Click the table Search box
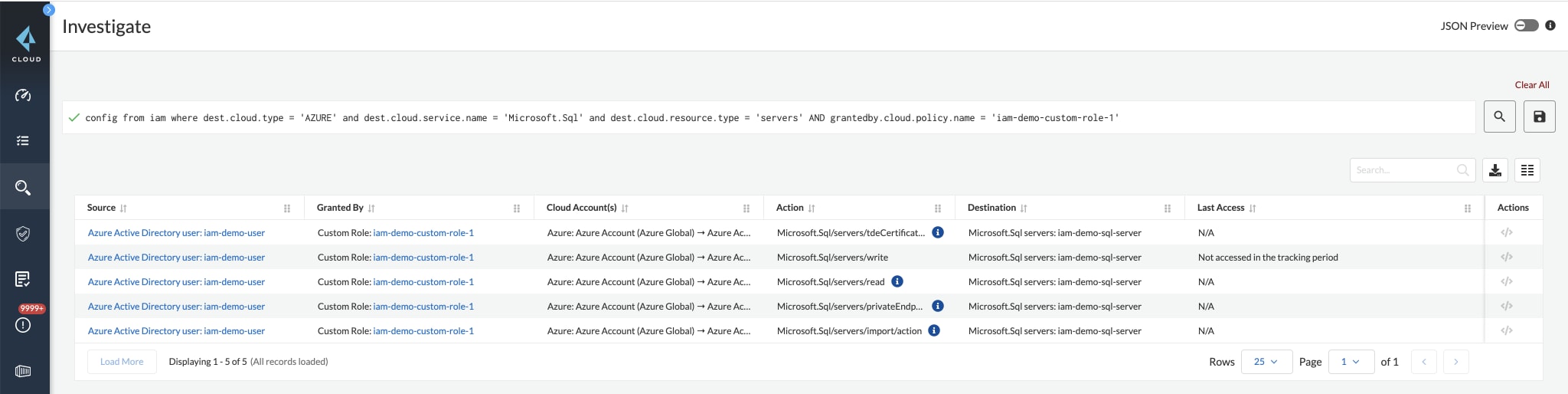Viewport: 1568px width, 394px height. (1413, 170)
